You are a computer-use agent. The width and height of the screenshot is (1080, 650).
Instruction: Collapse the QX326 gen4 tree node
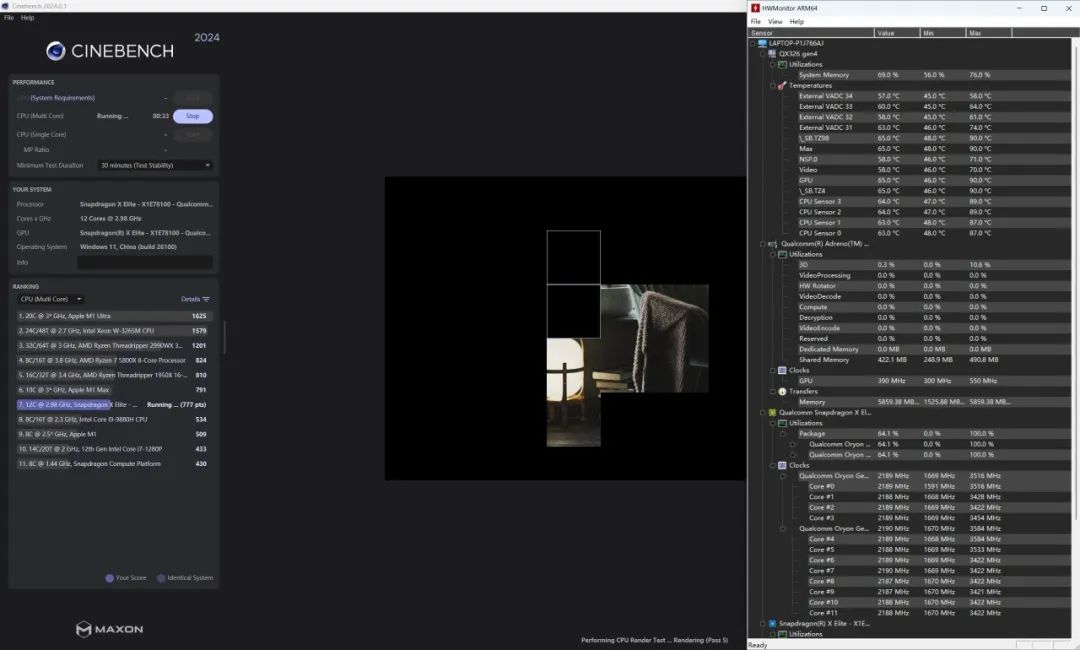[762, 54]
